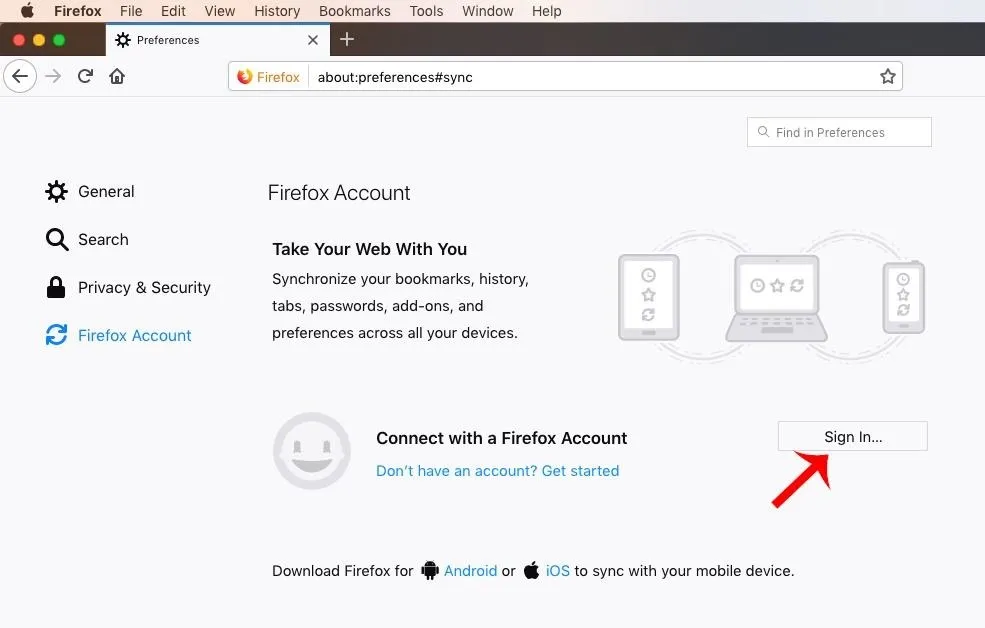Open the View menu
Image resolution: width=985 pixels, height=628 pixels.
pyautogui.click(x=220, y=11)
